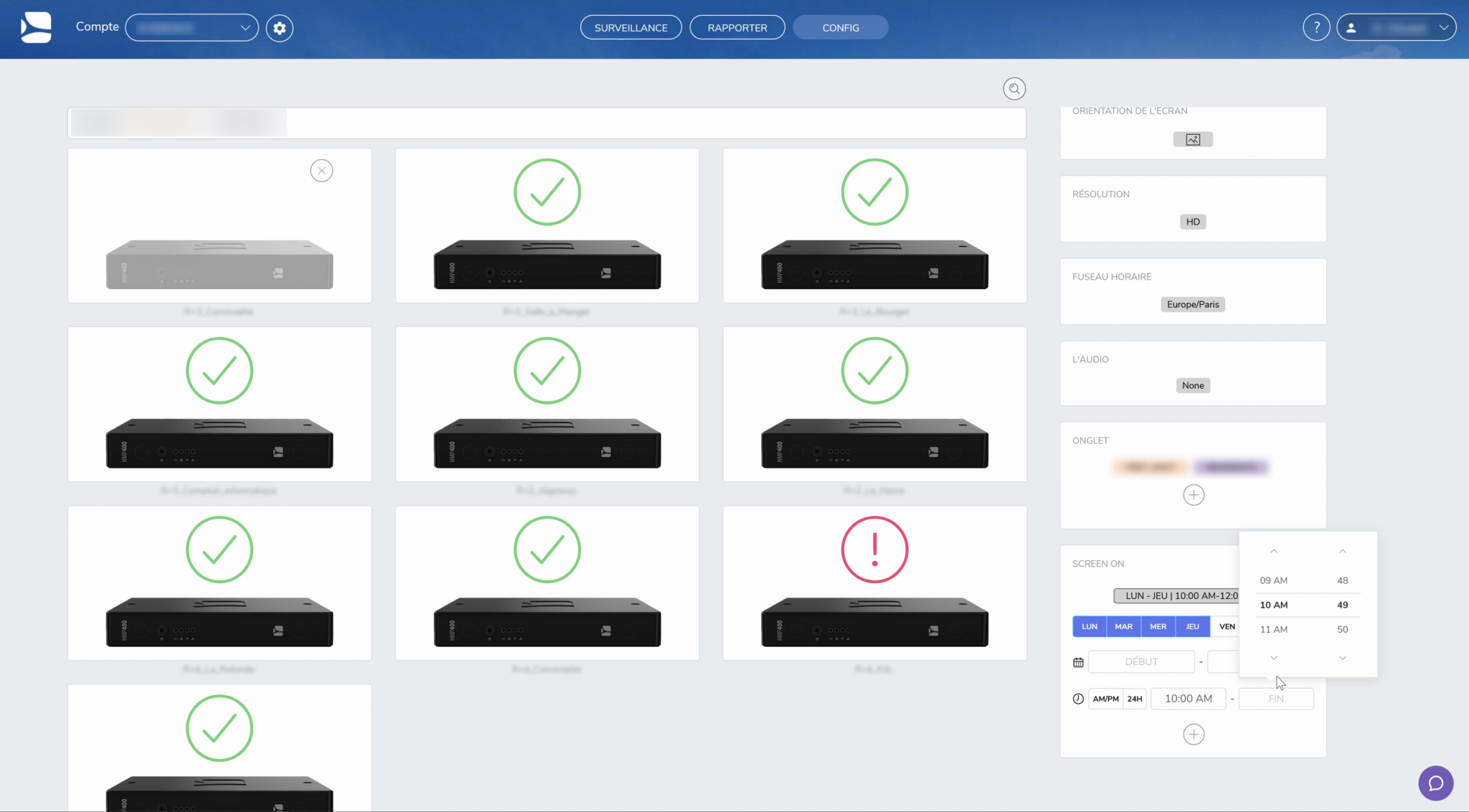Screen dimensions: 1469x812
Task: Enable the VEN day button
Action: click(x=1227, y=626)
